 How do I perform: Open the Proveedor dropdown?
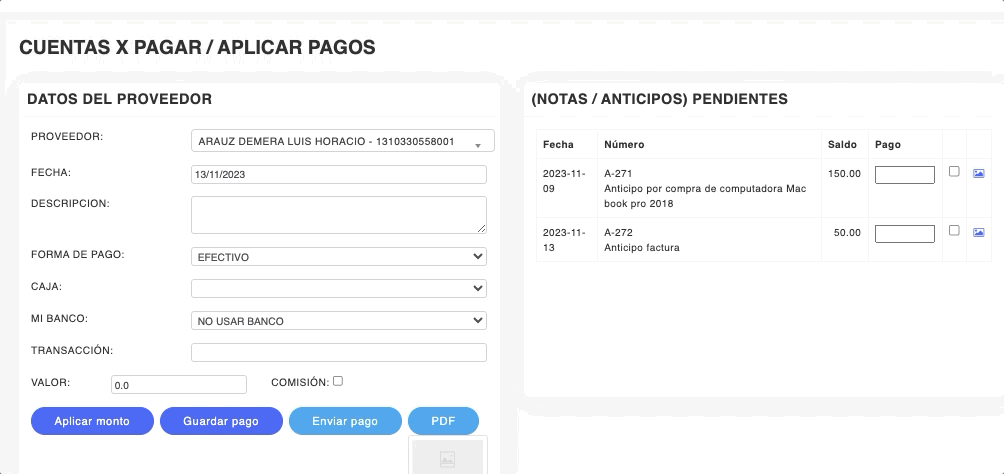click(x=342, y=141)
